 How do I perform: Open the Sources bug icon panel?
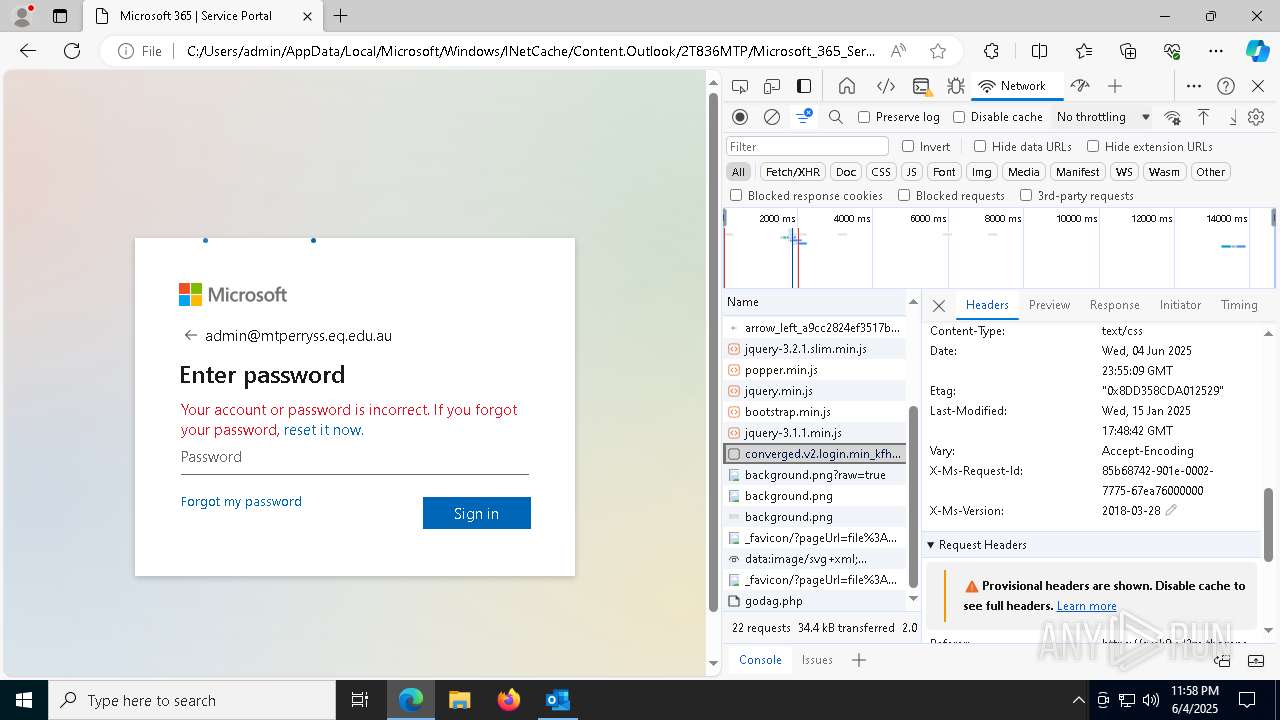click(x=955, y=86)
